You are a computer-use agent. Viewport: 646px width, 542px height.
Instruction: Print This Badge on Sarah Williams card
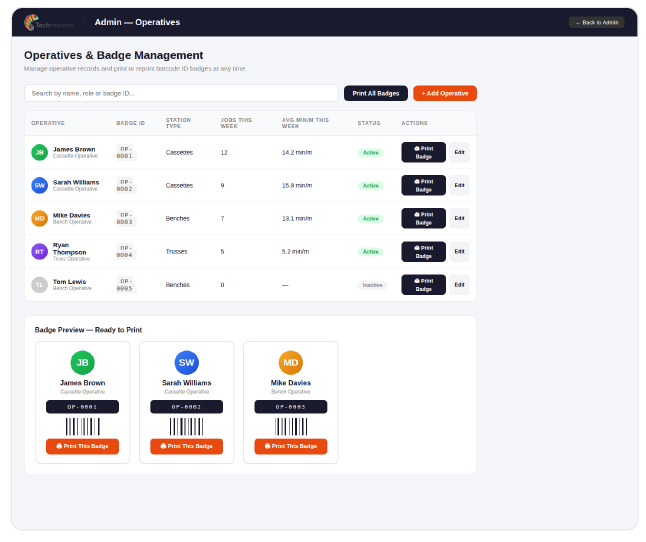187,446
